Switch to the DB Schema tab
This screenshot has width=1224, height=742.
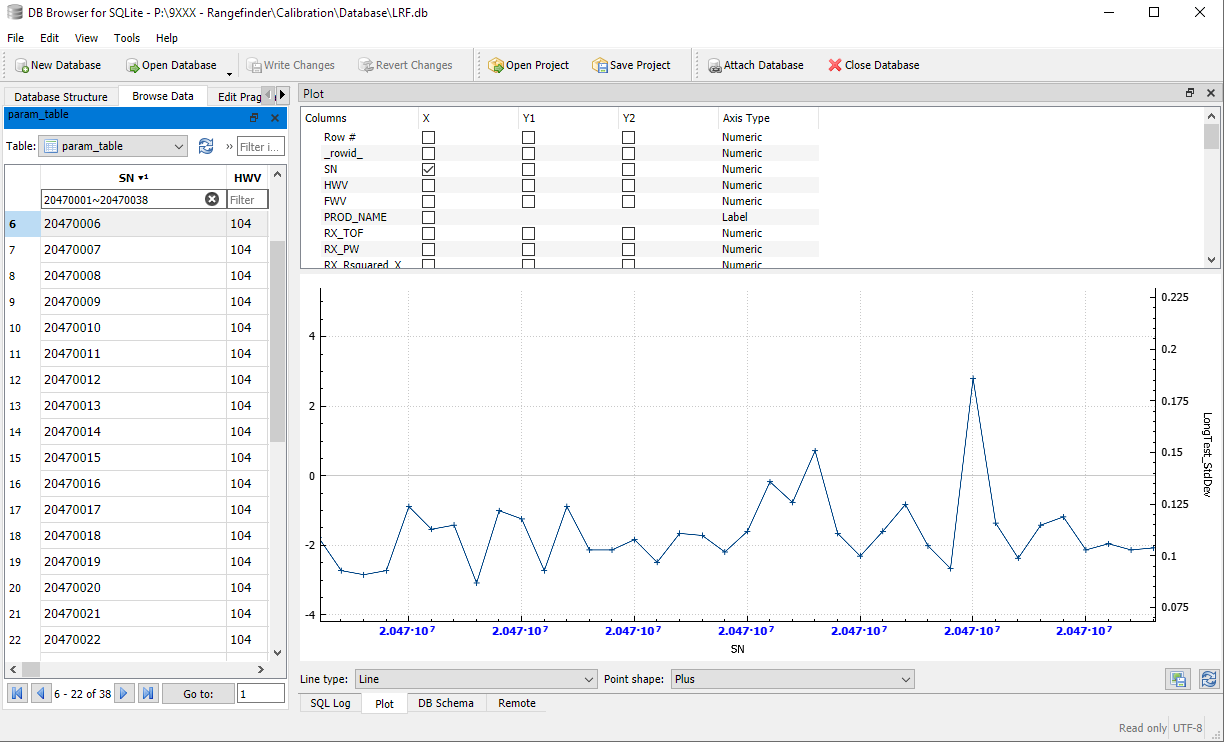[x=446, y=703]
